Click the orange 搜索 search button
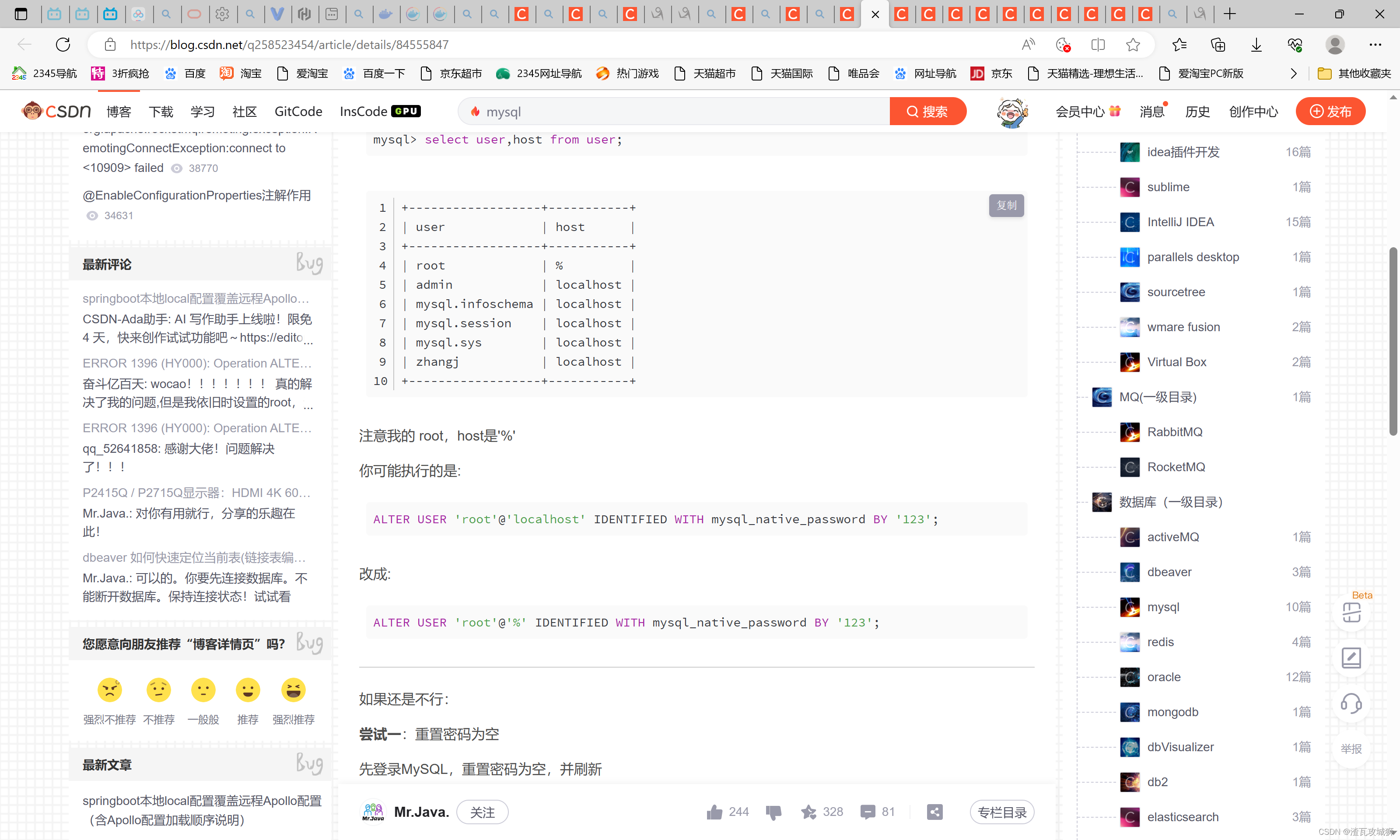Viewport: 1400px width, 840px height. point(927,112)
